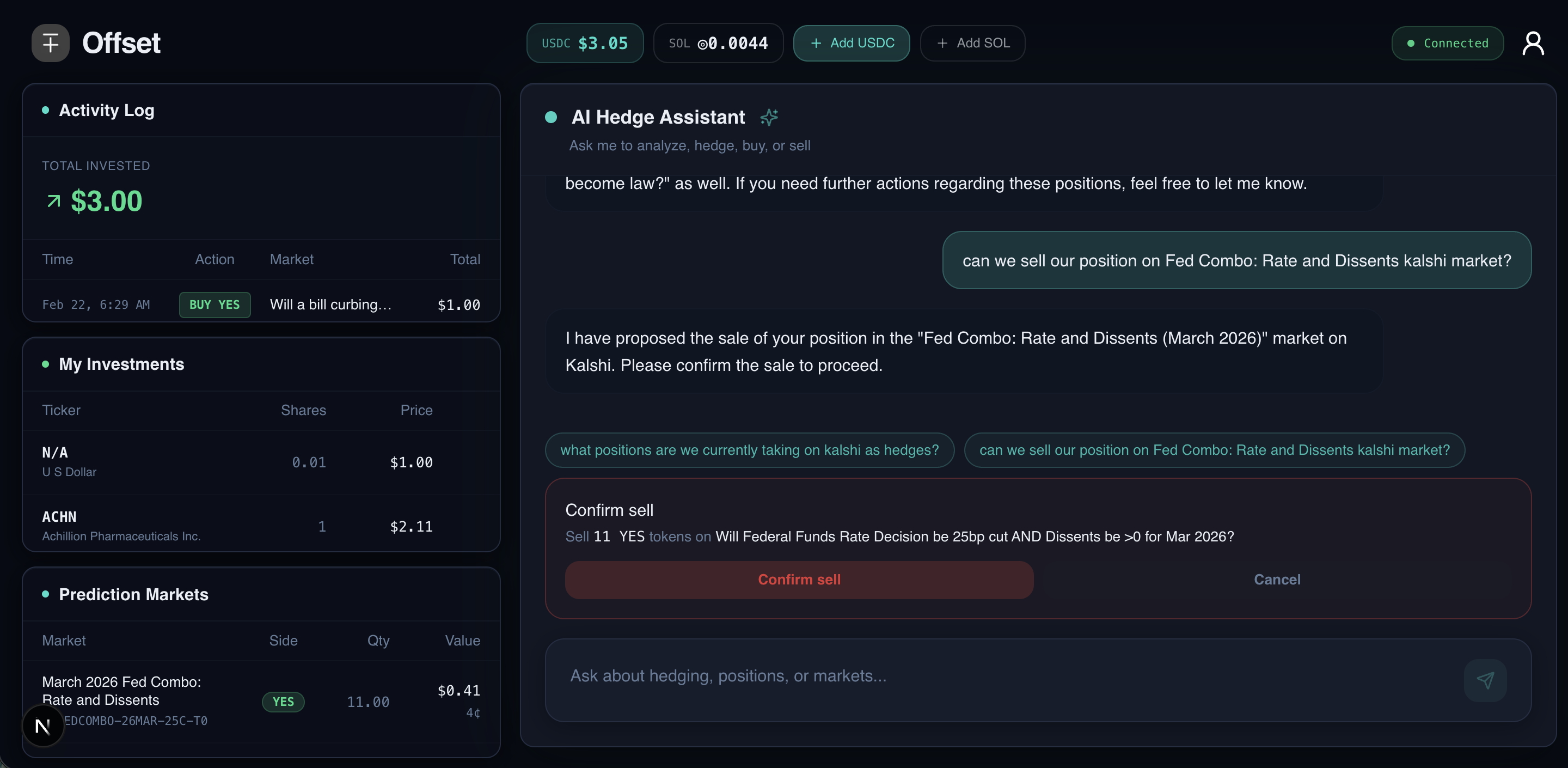1568x768 pixels.
Task: Click the plus icon in Add SOL
Action: [x=942, y=43]
